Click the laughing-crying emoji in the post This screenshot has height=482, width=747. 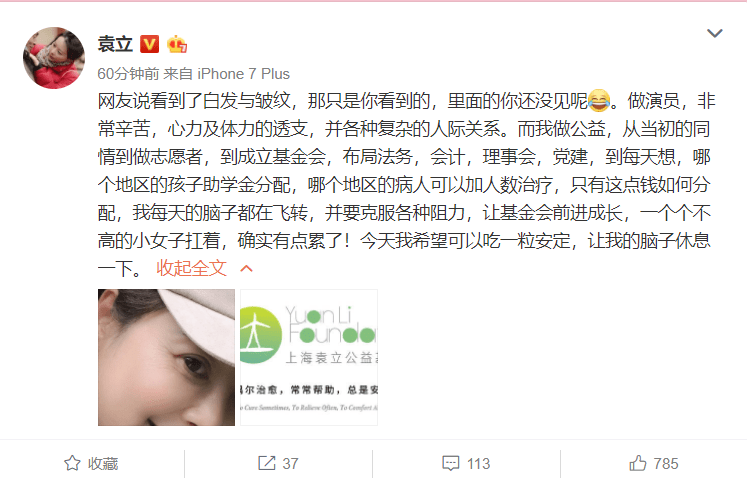pos(599,100)
